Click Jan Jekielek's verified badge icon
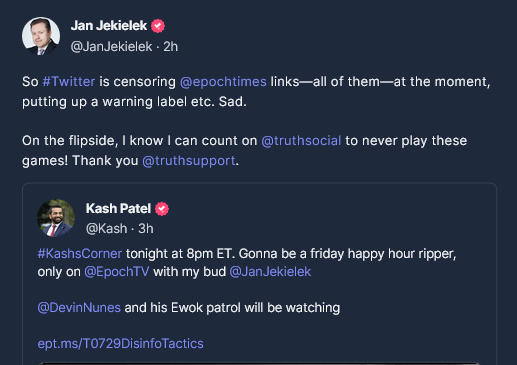517x365 pixels. pyautogui.click(x=158, y=26)
